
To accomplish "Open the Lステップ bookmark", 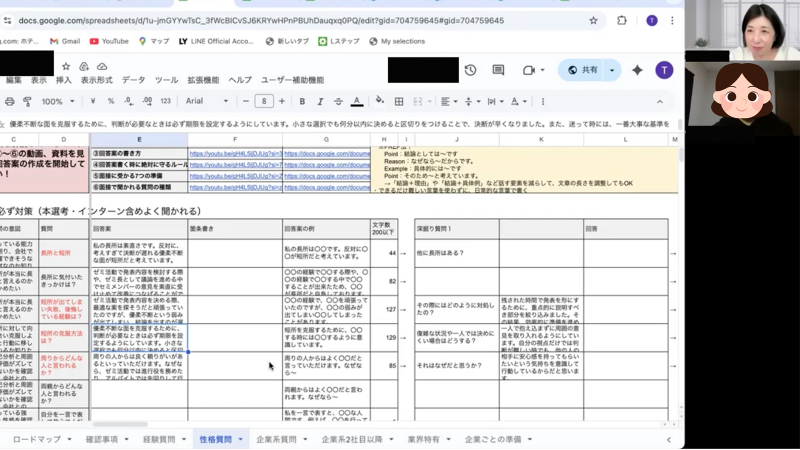I will [x=339, y=41].
